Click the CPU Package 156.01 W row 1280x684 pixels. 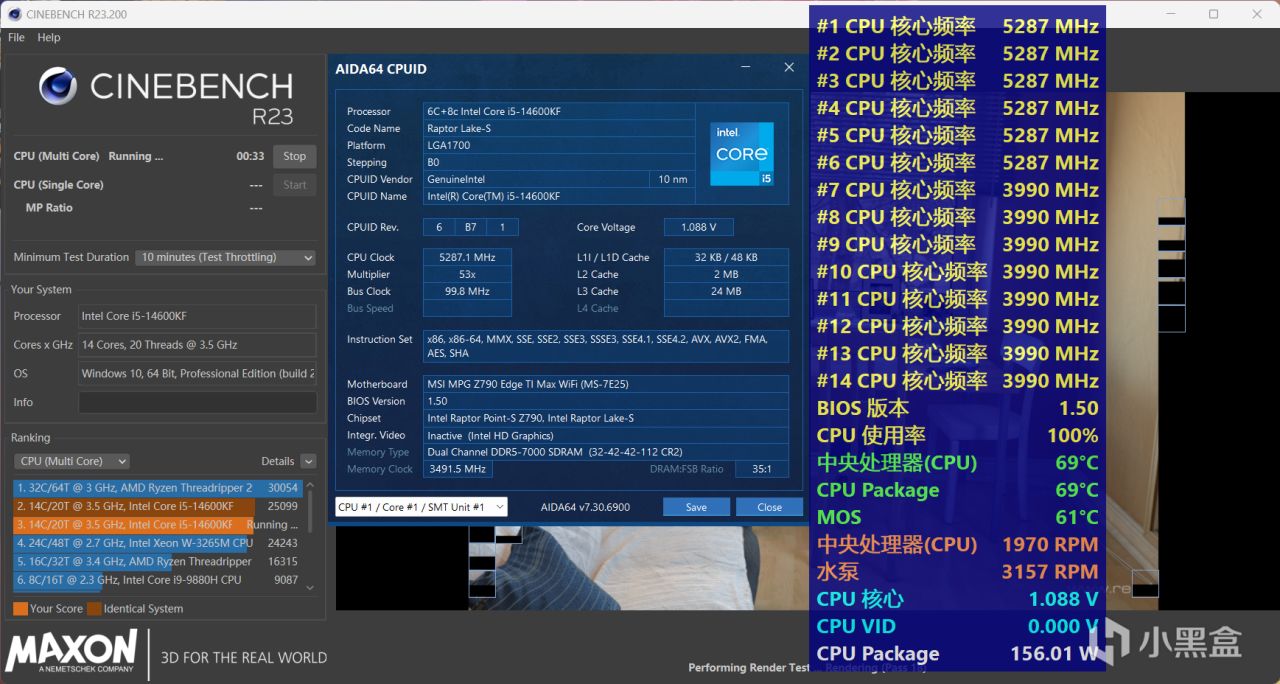[x=957, y=654]
